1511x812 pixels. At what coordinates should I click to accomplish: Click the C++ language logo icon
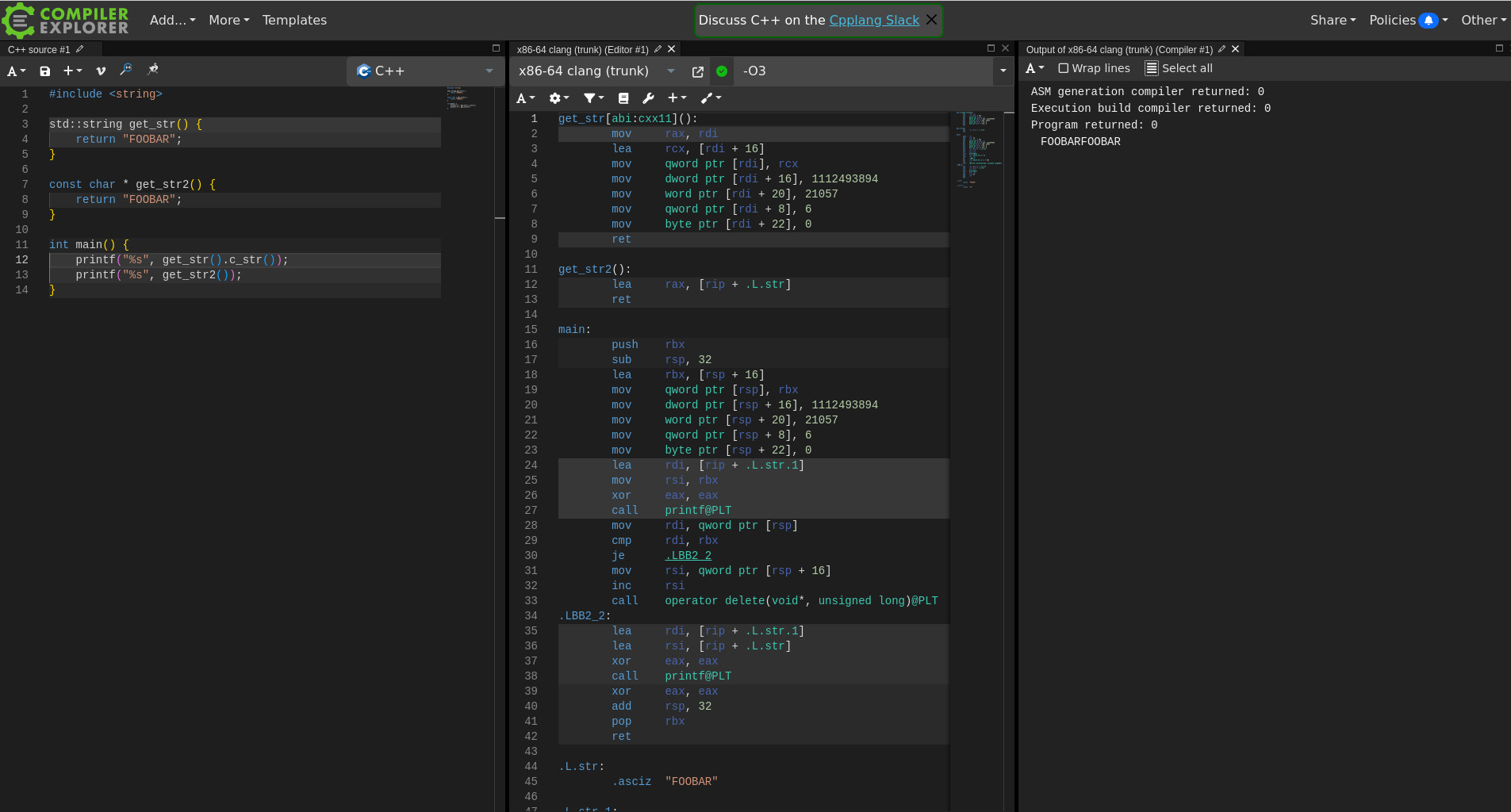point(364,71)
